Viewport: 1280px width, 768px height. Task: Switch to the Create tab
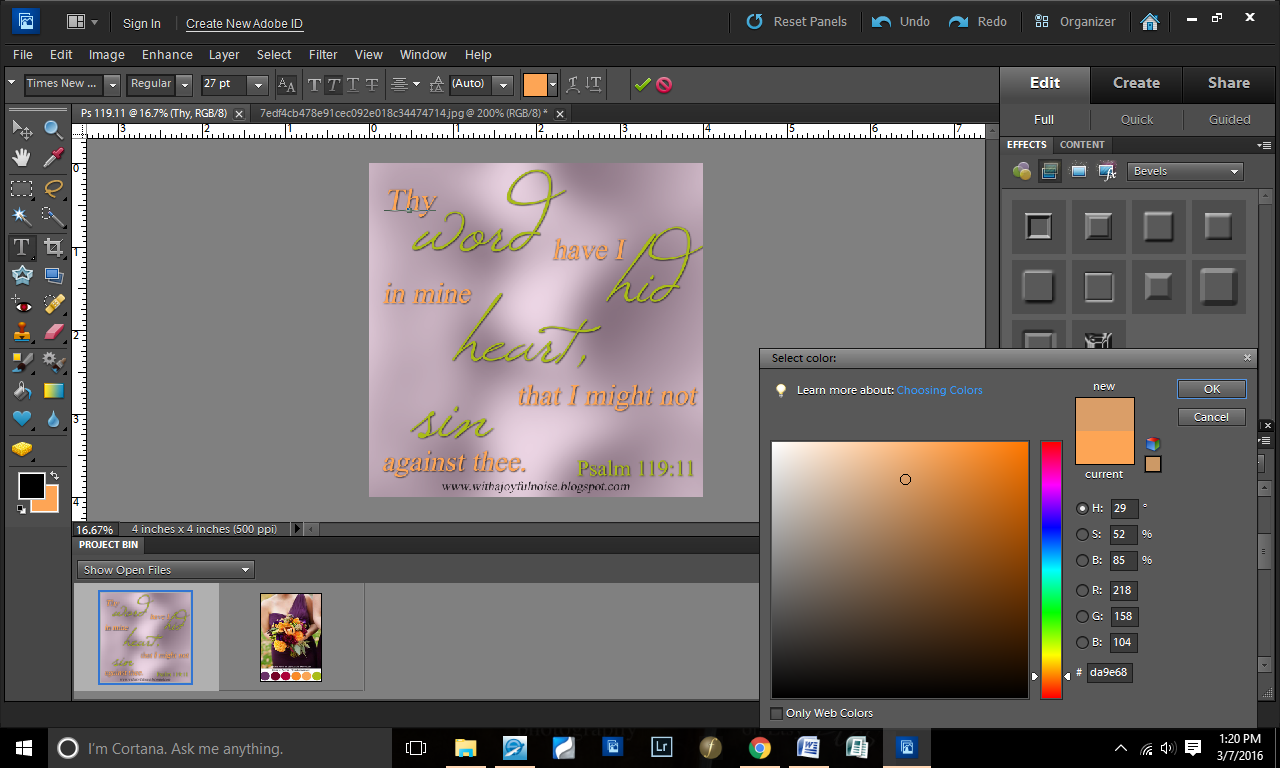pyautogui.click(x=1136, y=83)
